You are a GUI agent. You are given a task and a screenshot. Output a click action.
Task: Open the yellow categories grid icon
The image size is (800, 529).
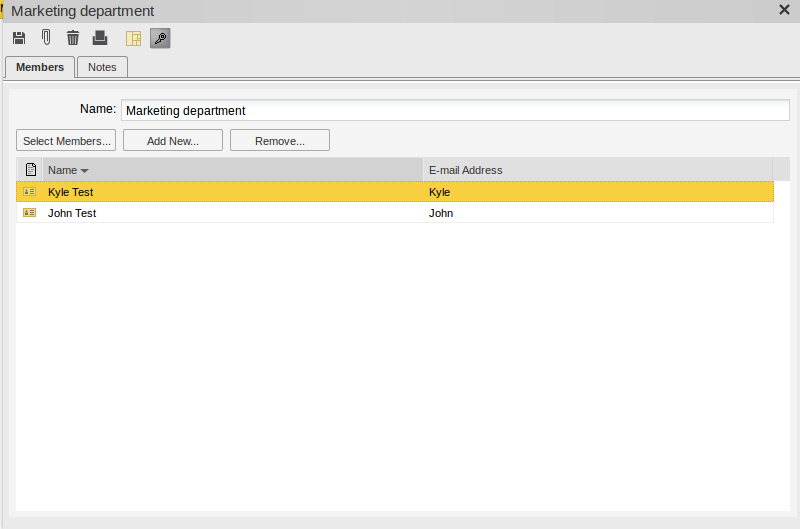[x=133, y=38]
